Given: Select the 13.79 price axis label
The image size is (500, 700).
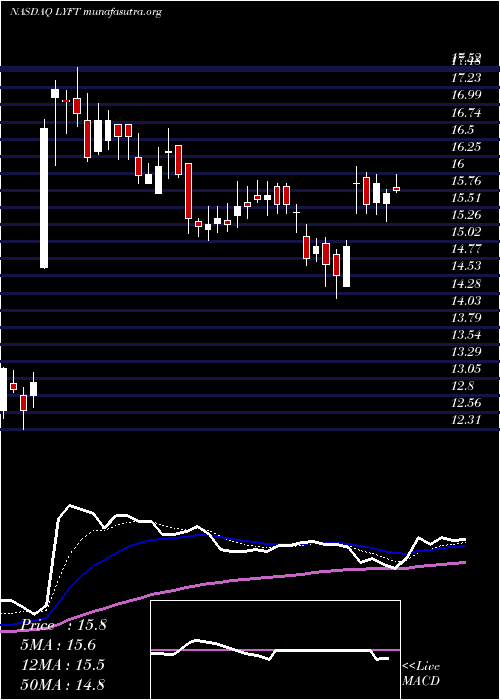Looking at the screenshot, I should point(466,317).
